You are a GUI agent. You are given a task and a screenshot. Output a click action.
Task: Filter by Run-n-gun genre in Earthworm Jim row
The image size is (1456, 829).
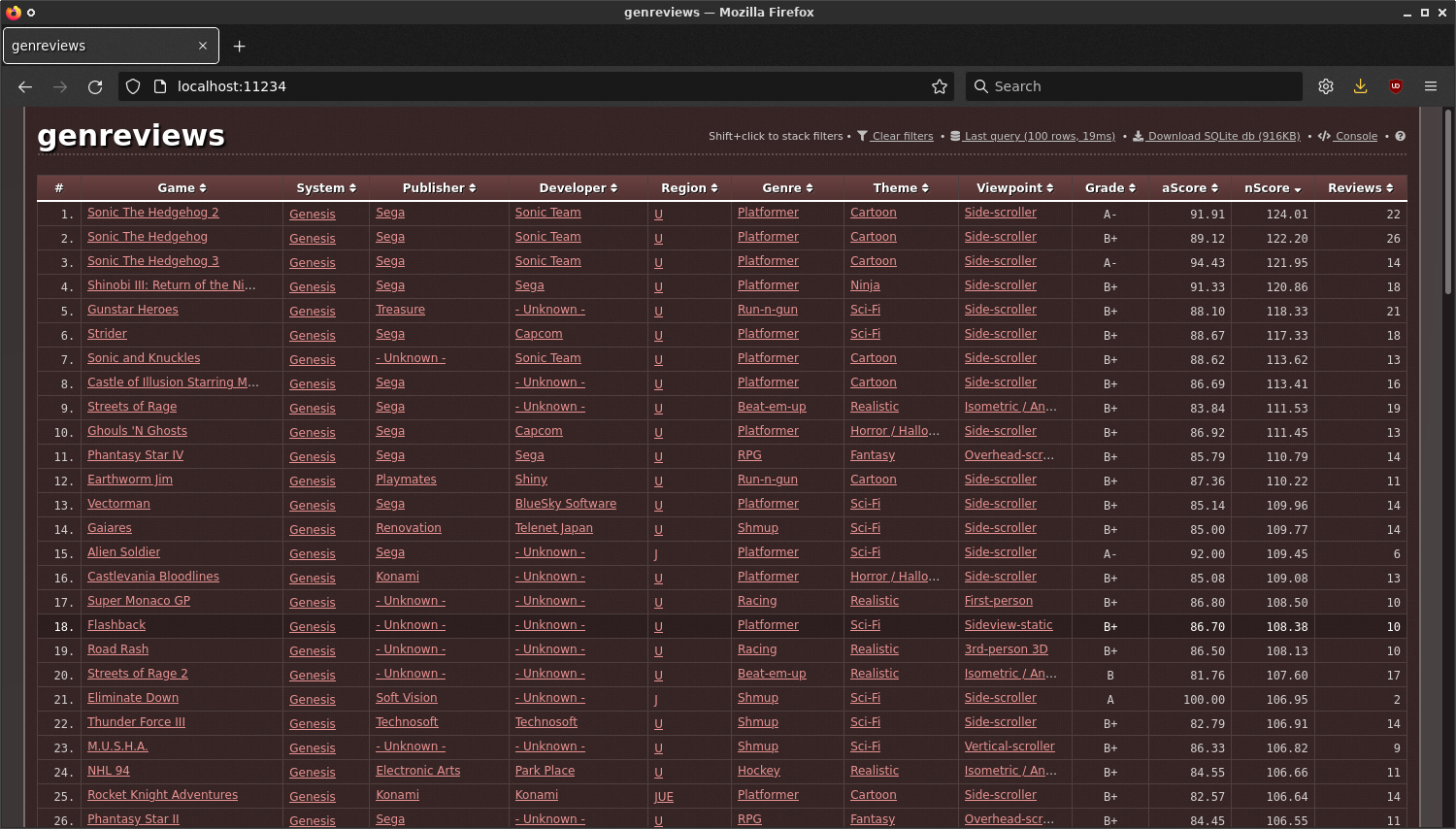pos(768,480)
